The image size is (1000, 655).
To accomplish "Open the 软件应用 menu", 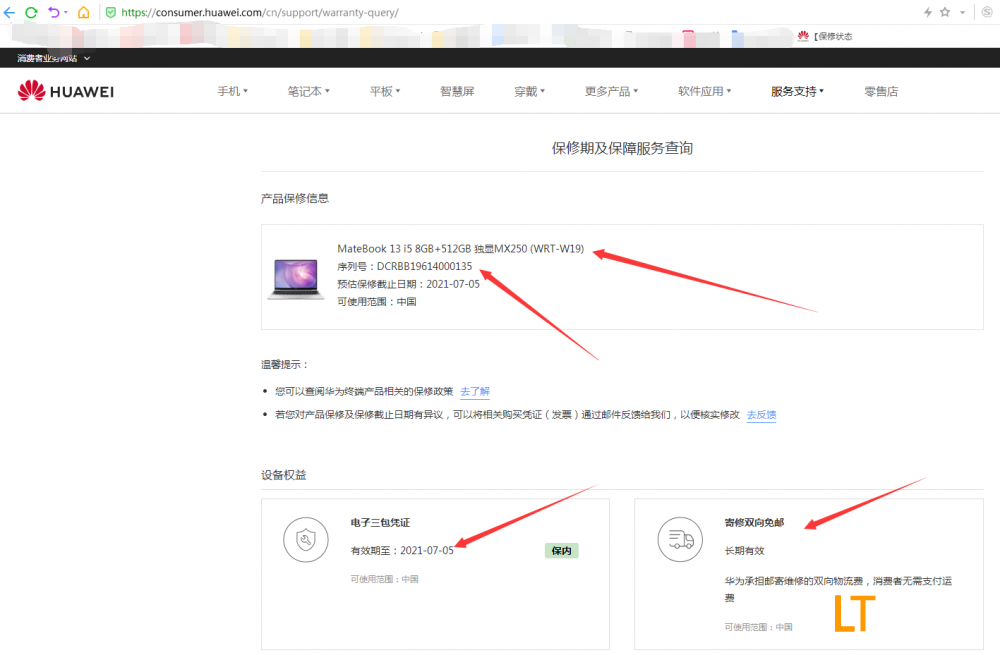I will [704, 91].
